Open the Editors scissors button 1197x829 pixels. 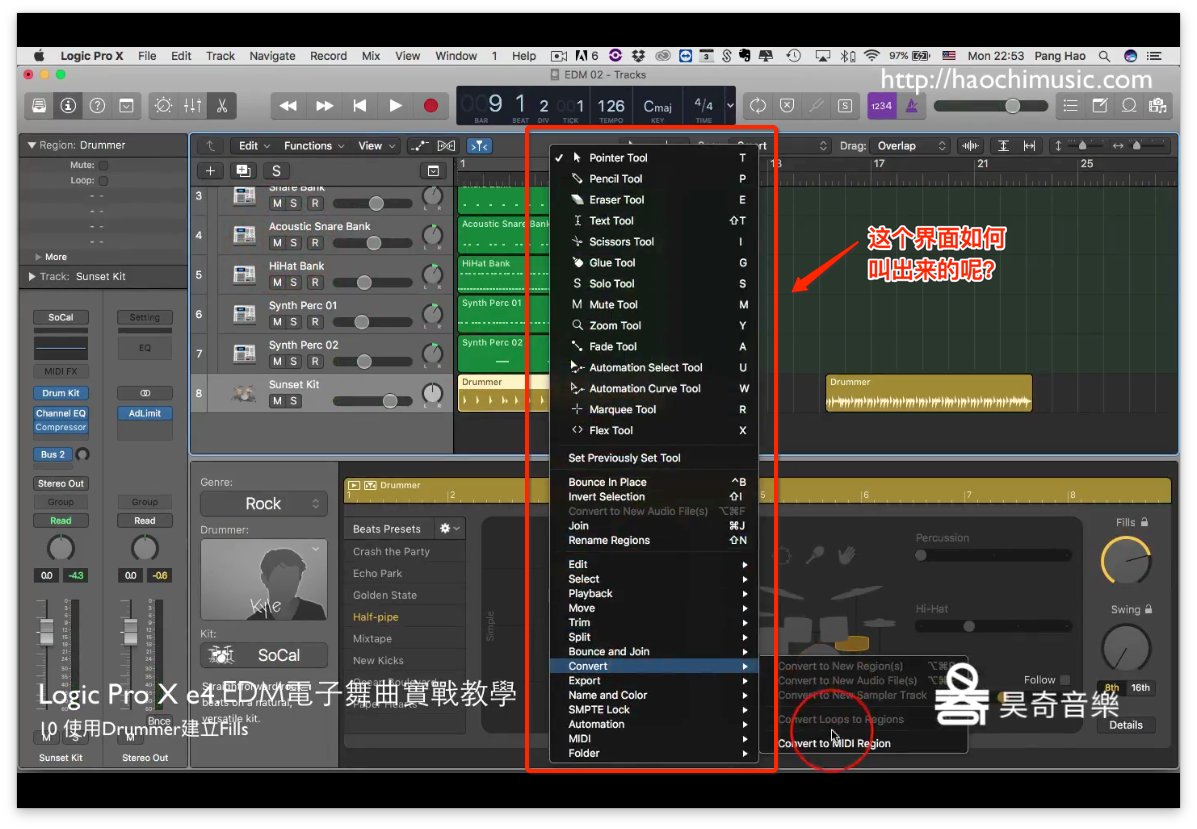[x=221, y=106]
